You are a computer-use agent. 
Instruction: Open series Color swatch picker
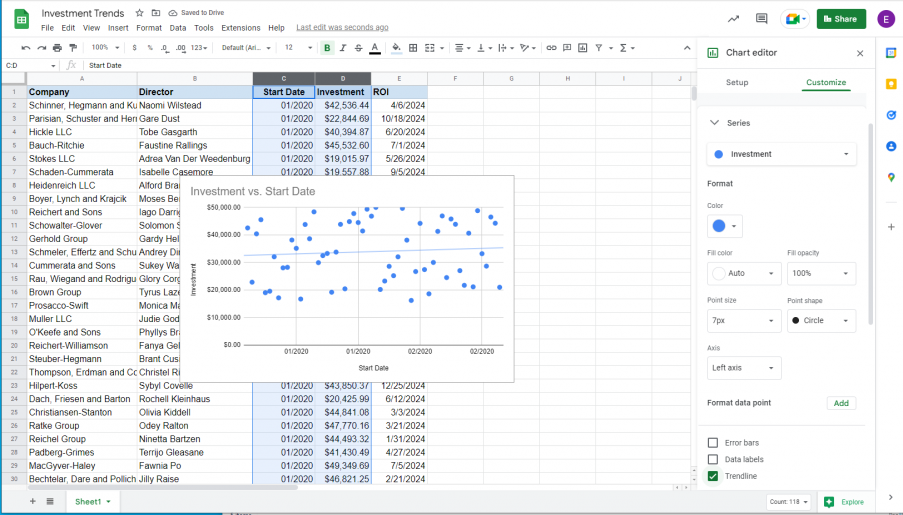[x=724, y=226]
